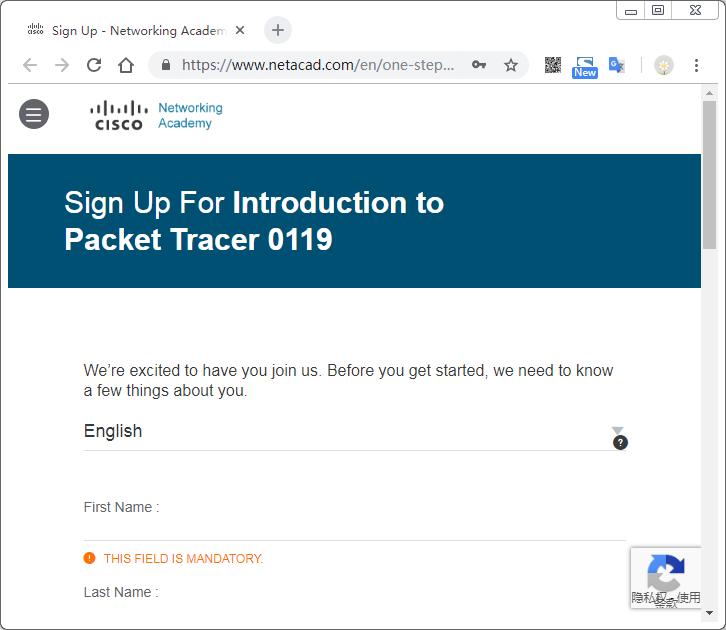Open the hamburger navigation menu

tap(34, 115)
